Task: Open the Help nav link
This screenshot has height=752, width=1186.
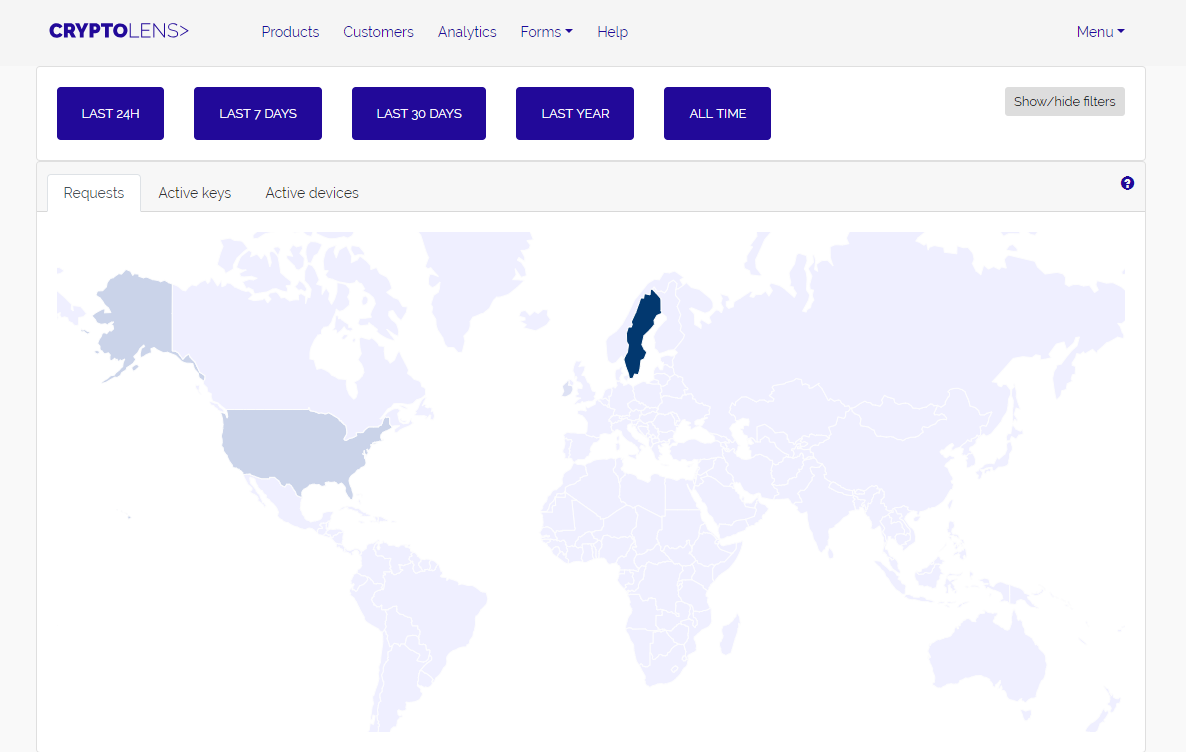Action: tap(613, 32)
